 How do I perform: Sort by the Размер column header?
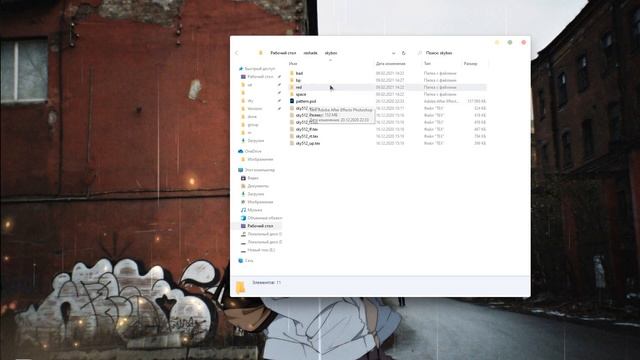(471, 64)
